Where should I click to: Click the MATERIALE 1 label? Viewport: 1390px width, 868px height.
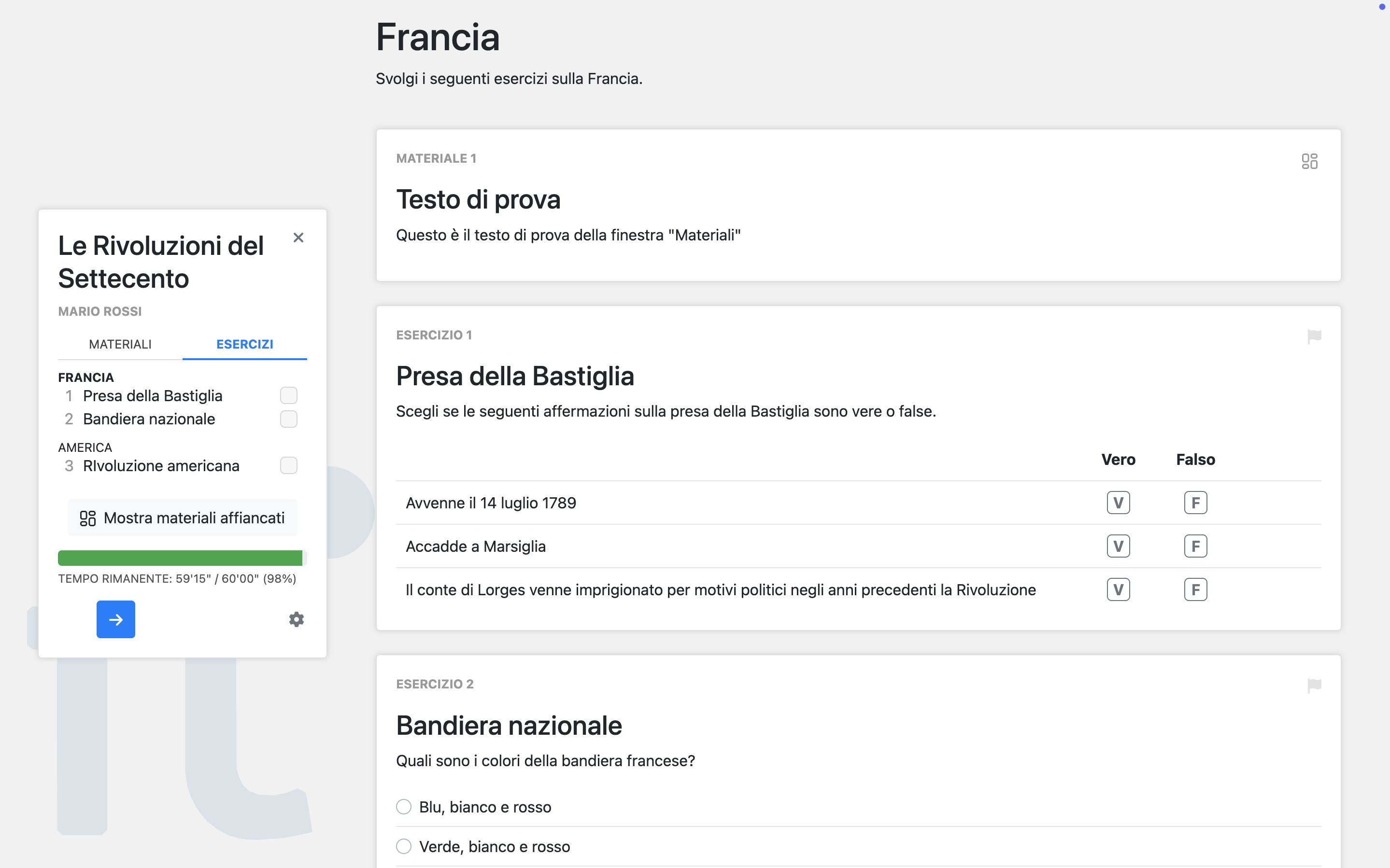(436, 158)
